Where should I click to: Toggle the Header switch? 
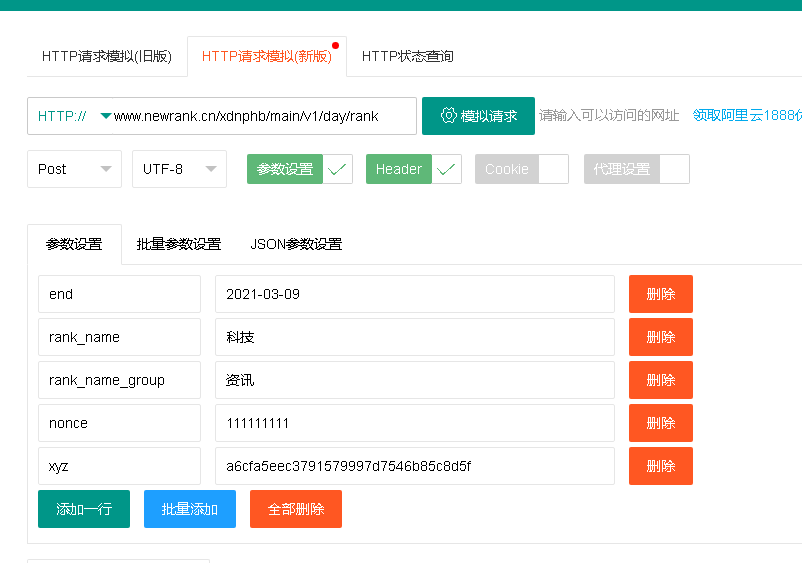(x=414, y=169)
